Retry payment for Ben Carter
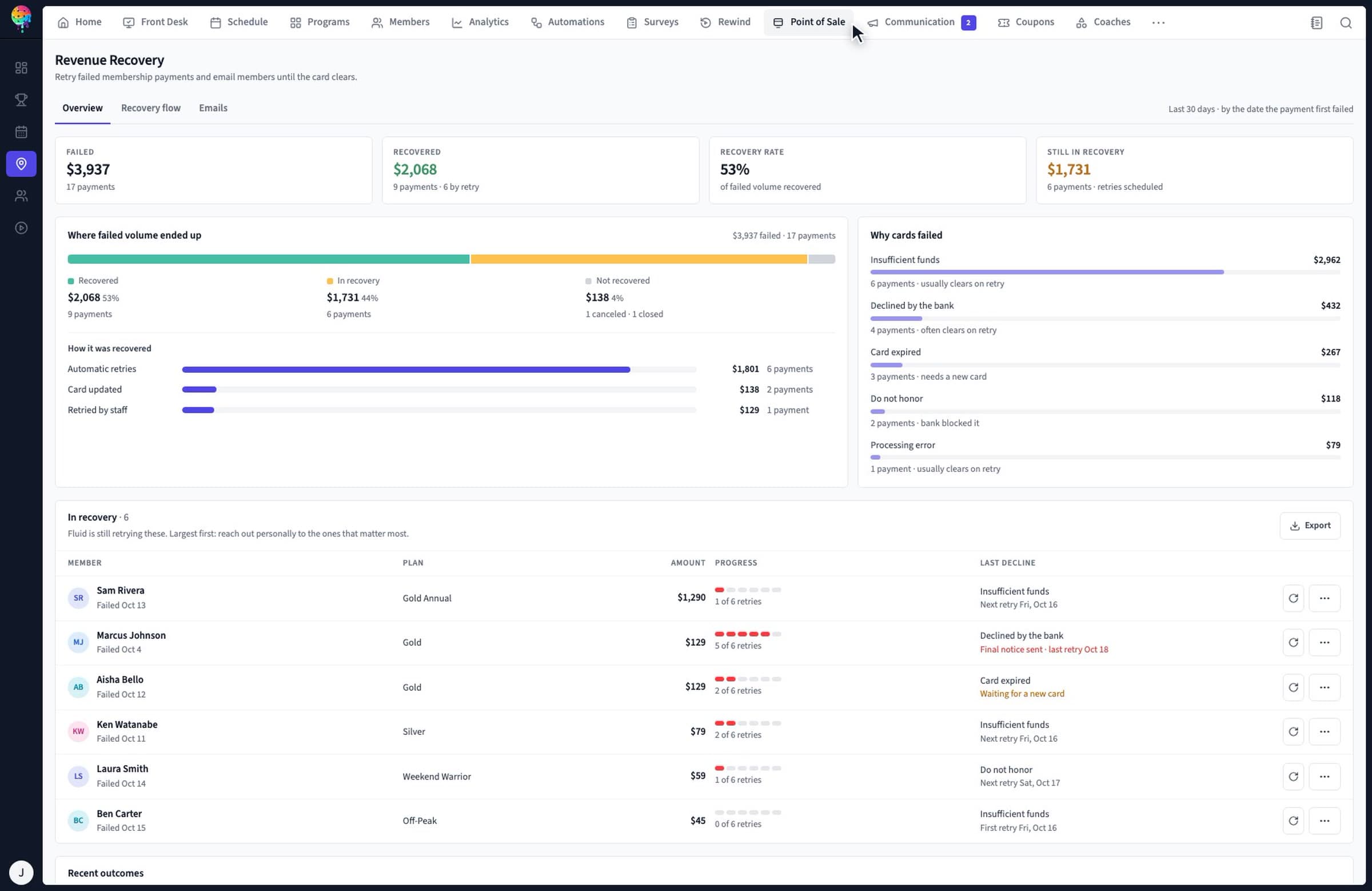Viewport: 1372px width, 891px height. (x=1293, y=821)
